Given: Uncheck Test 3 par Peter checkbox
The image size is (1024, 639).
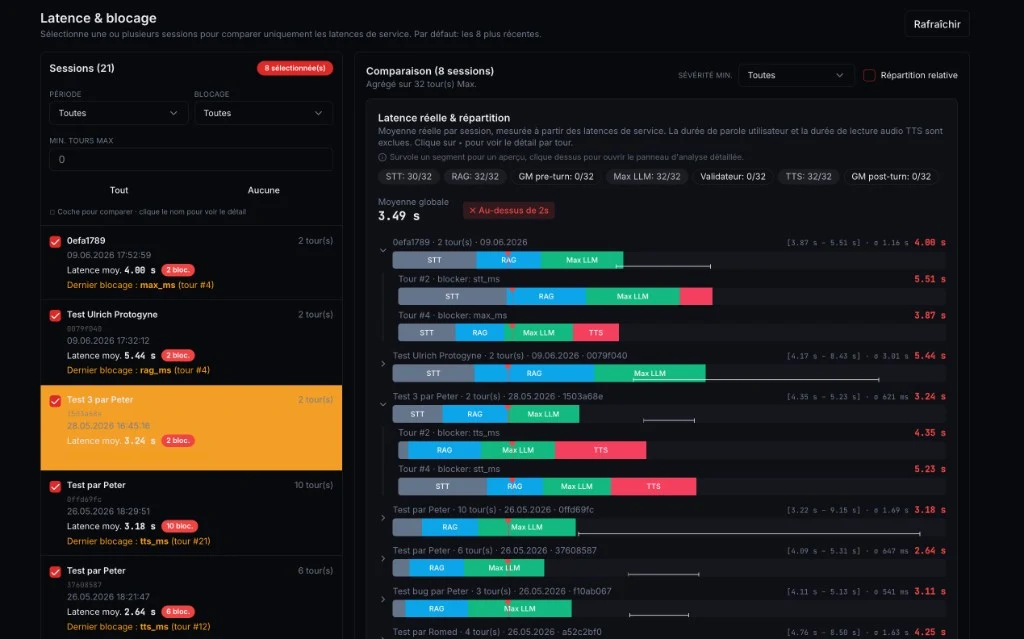Looking at the screenshot, I should [x=56, y=401].
